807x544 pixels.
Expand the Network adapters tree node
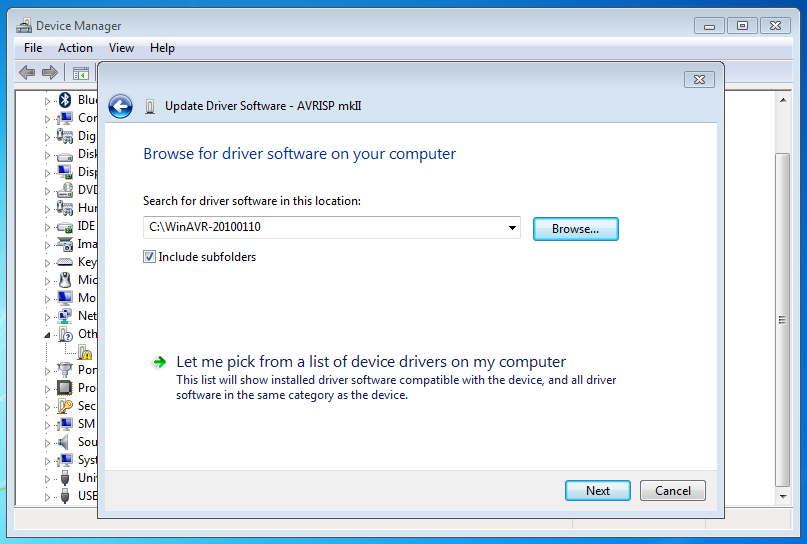click(x=46, y=316)
